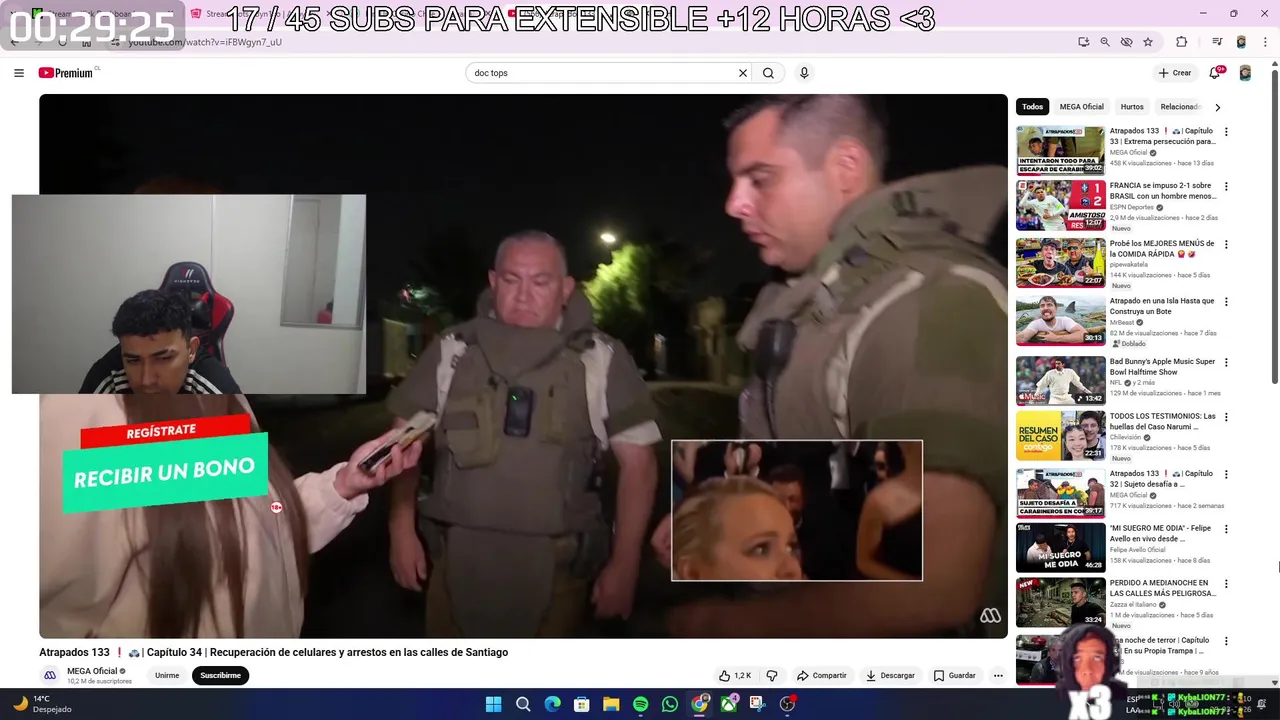Click Descargar to download video

click(x=890, y=676)
